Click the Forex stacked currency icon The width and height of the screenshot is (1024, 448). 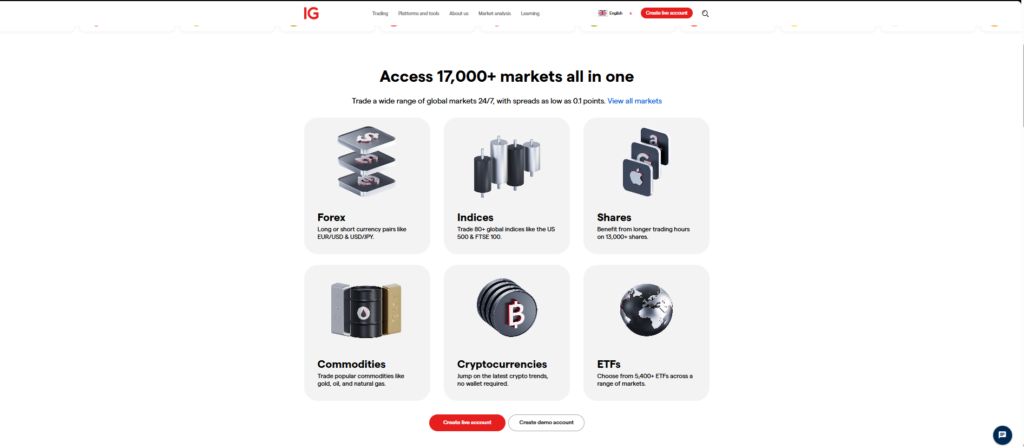click(366, 161)
